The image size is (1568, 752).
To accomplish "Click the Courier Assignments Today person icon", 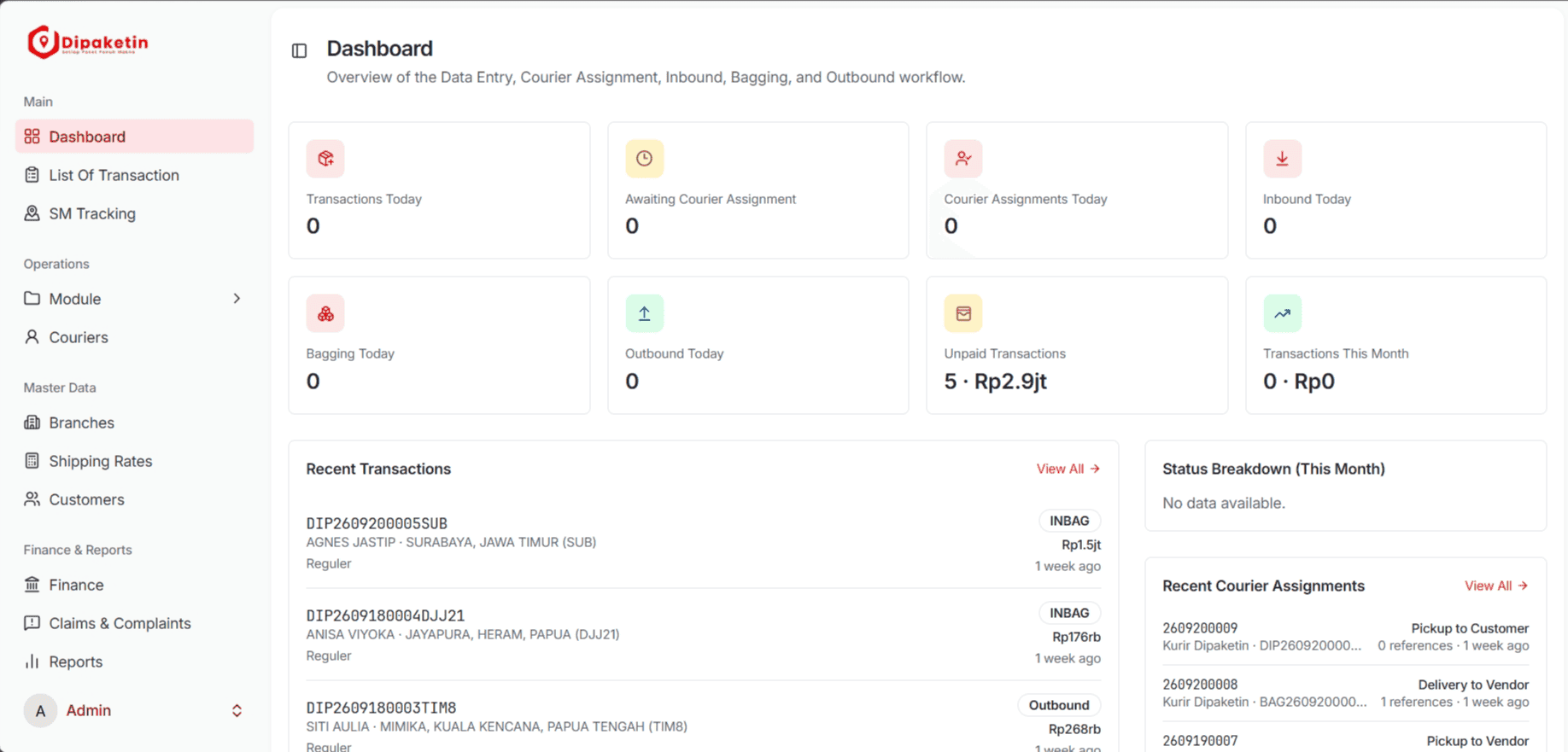I will pyautogui.click(x=963, y=159).
